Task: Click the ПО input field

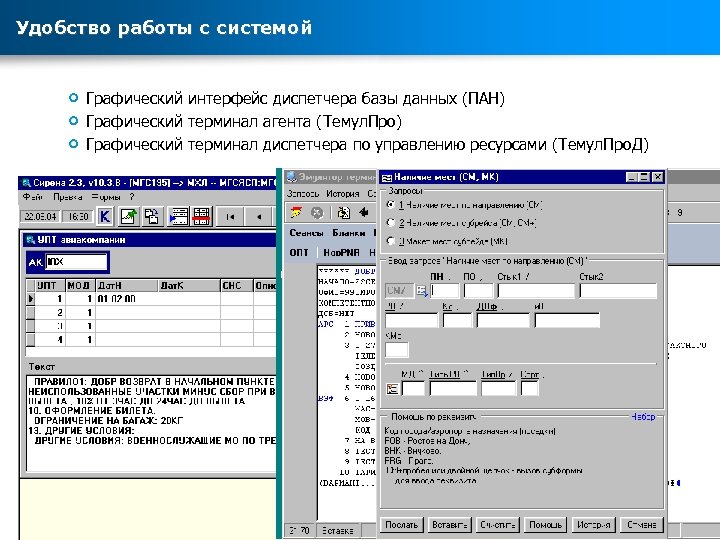Action: click(478, 291)
